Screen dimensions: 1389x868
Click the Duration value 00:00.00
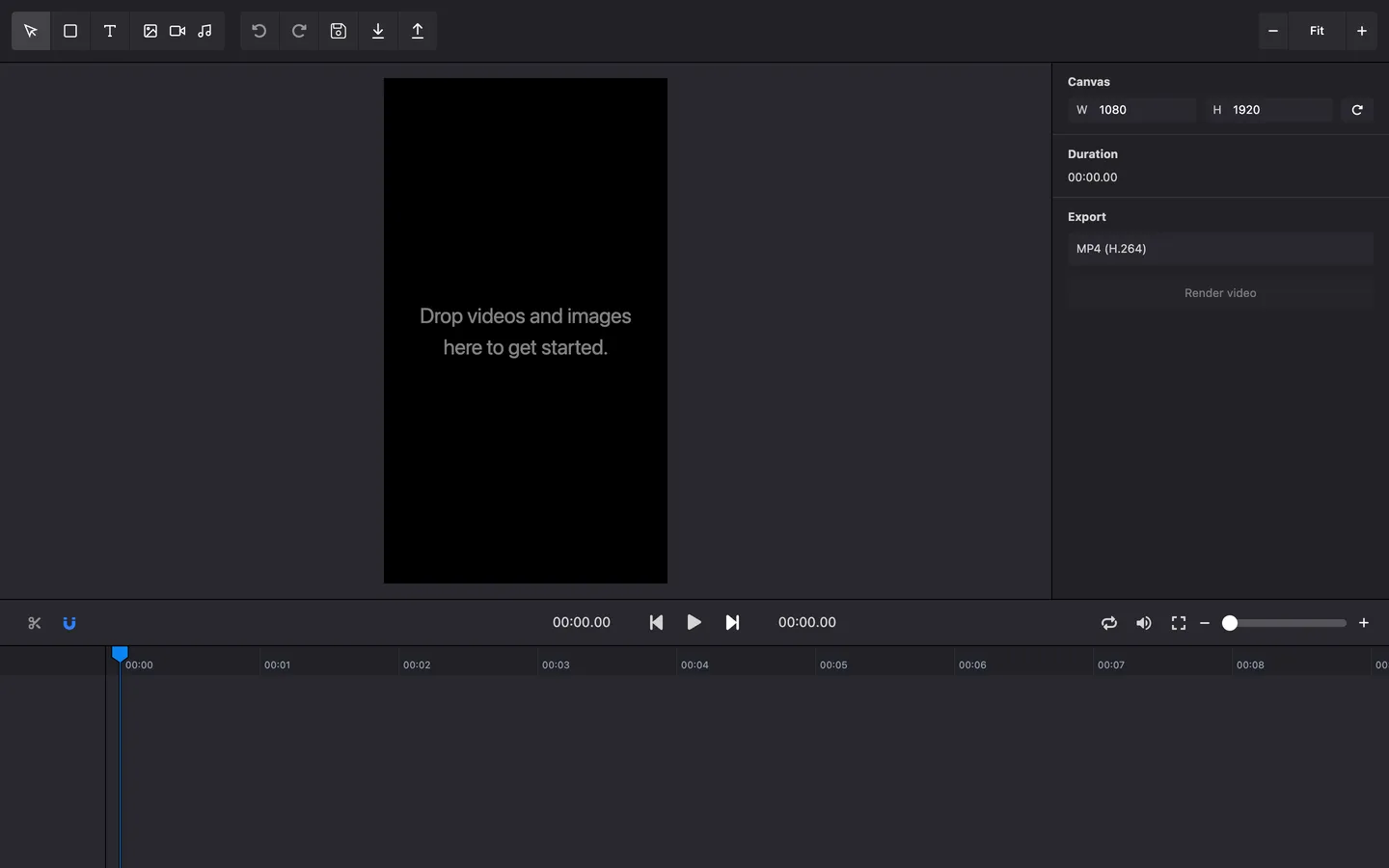pyautogui.click(x=1093, y=177)
